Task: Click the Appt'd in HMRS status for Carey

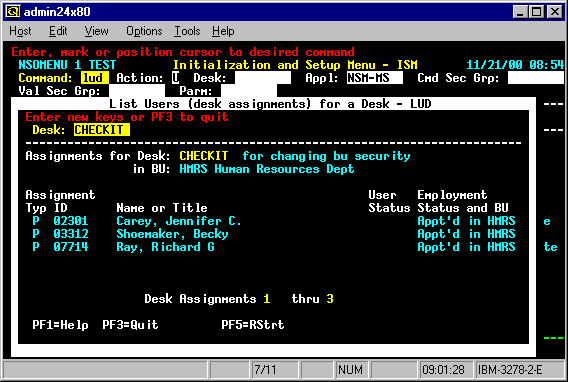Action: (466, 221)
